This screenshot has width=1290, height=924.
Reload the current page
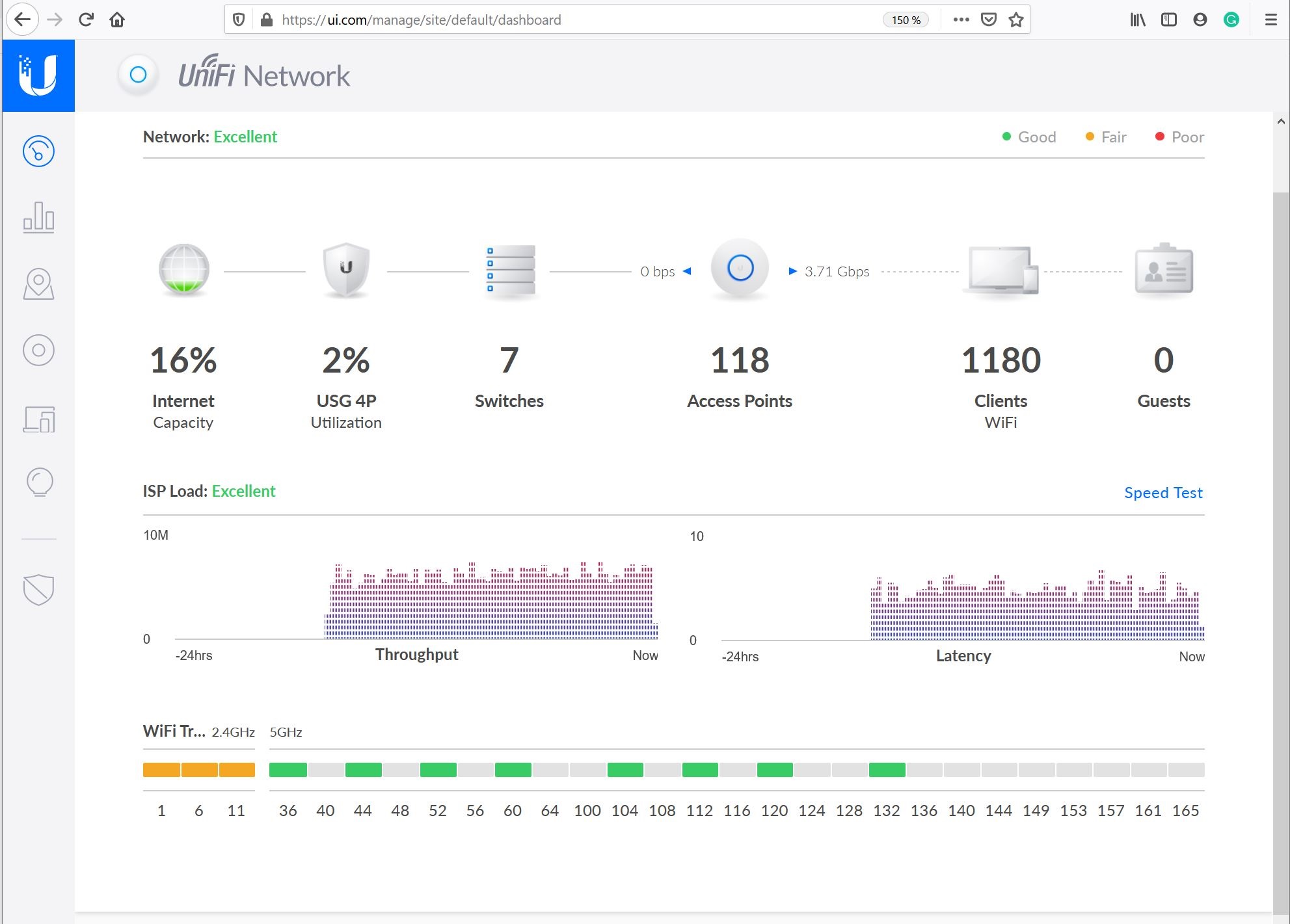(x=86, y=20)
